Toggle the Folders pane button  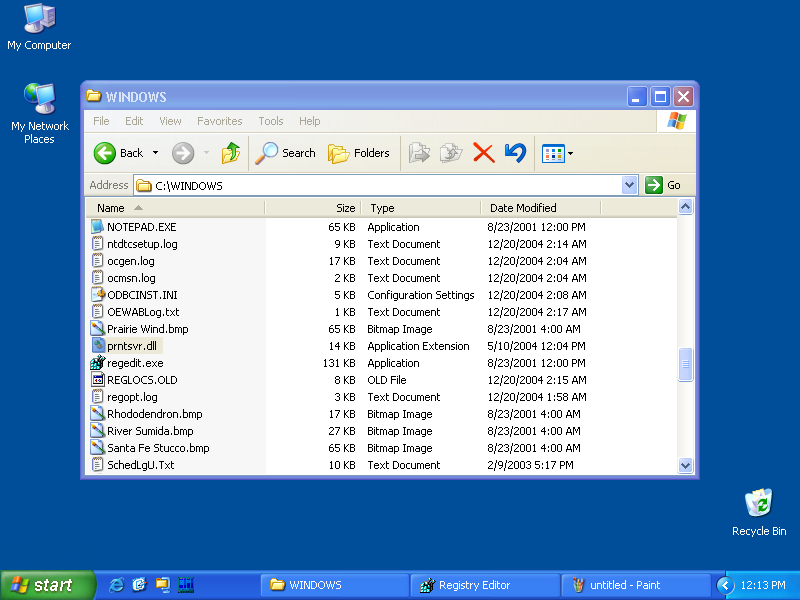359,153
